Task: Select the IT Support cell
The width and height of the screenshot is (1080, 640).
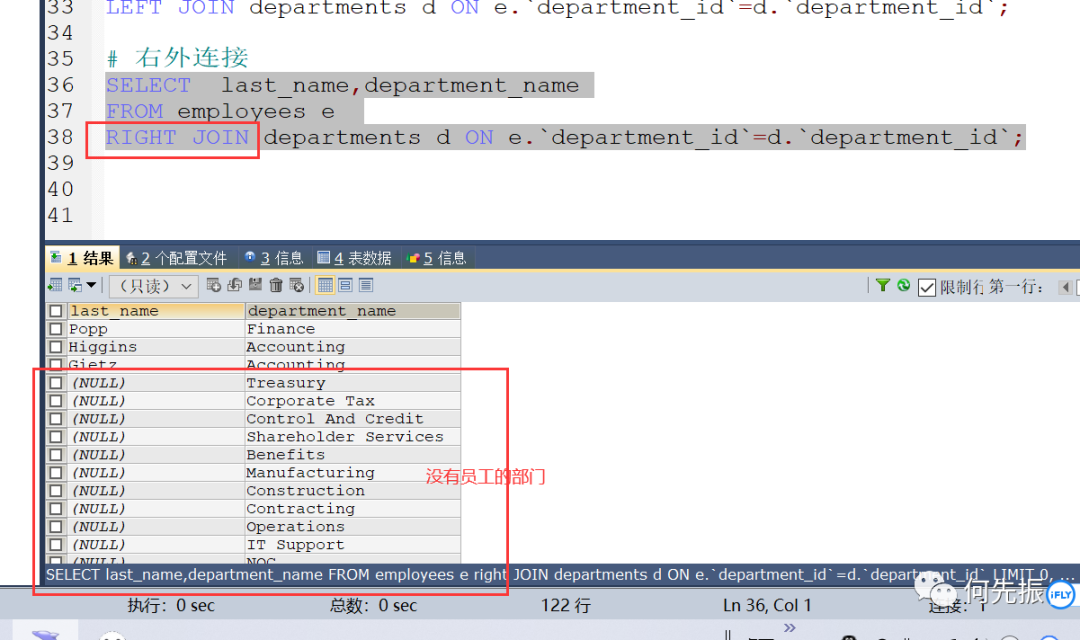Action: (353, 544)
